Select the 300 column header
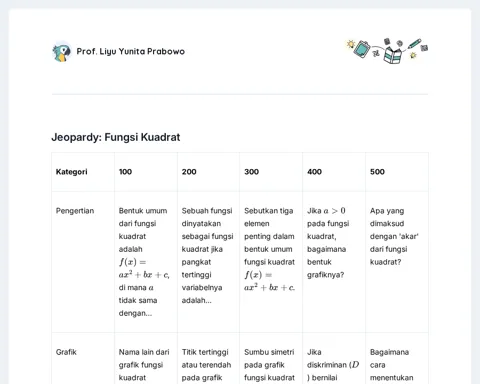Screen dimensions: 480x384 [x=271, y=172]
